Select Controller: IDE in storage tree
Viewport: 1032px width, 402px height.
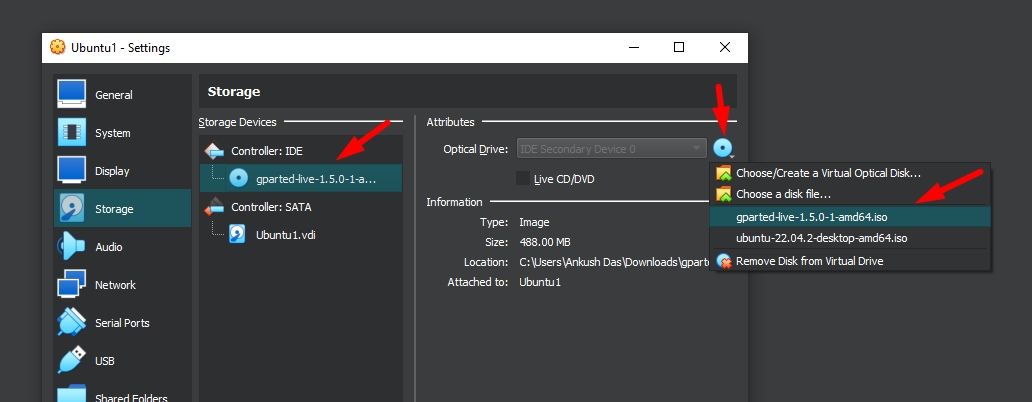click(301, 151)
